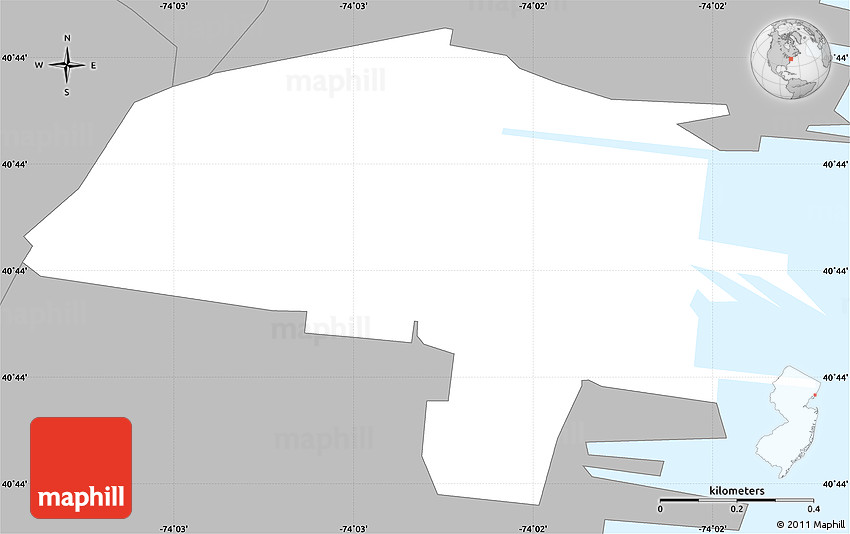Click the S letter below the compass
This screenshot has width=850, height=534.
coord(67,93)
